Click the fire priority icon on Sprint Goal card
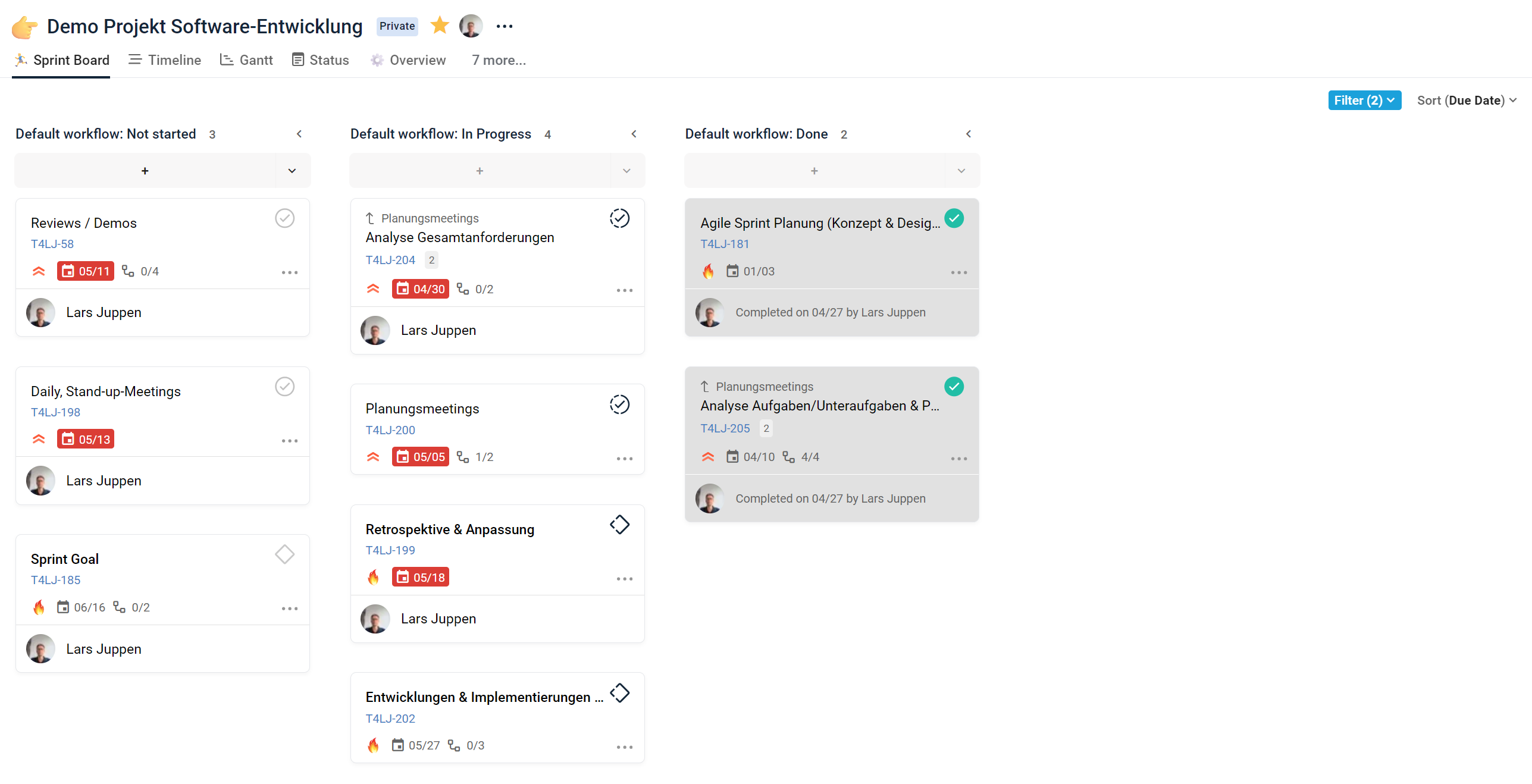The width and height of the screenshot is (1532, 784). click(x=39, y=607)
